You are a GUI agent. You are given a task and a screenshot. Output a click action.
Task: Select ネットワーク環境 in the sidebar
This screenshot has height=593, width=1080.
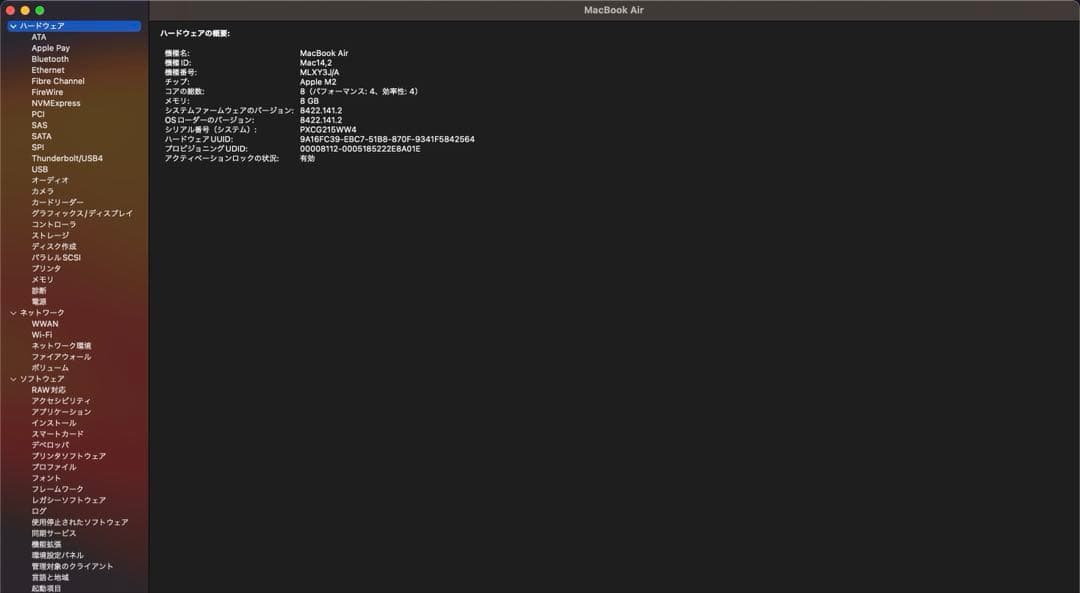[x=61, y=346]
